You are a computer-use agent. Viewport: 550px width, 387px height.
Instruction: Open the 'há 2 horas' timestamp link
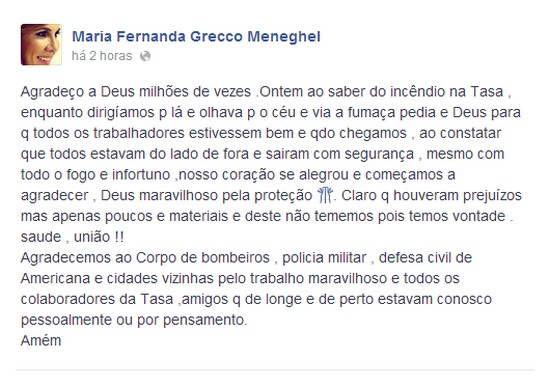point(102,56)
